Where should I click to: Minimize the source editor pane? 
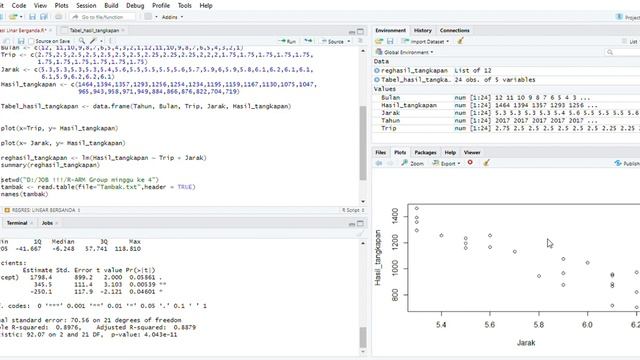pos(352,31)
